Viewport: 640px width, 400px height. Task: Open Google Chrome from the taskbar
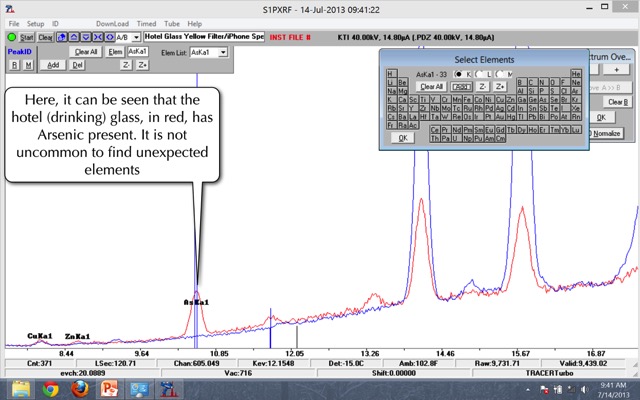(x=51, y=388)
